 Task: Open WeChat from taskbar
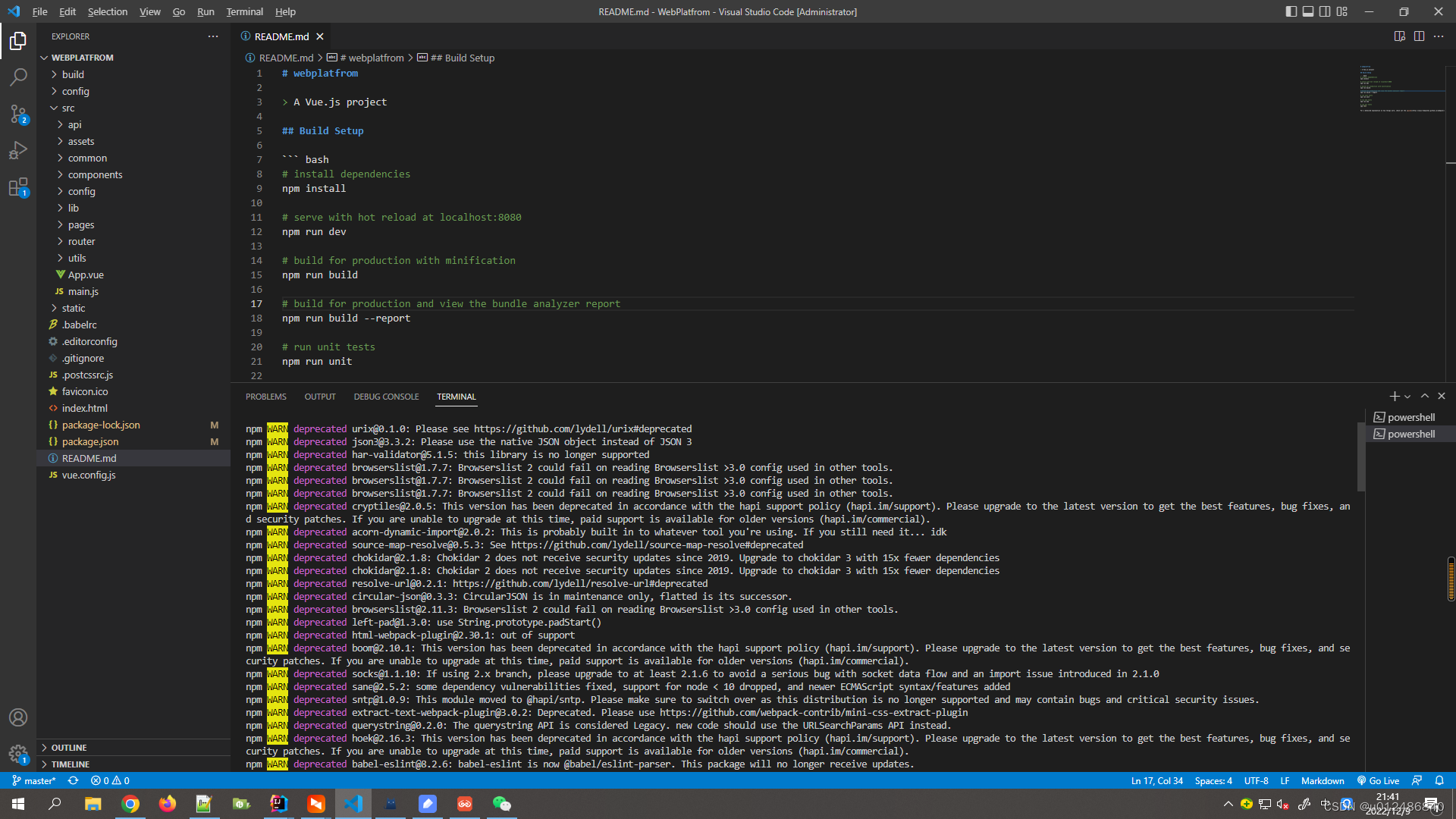pyautogui.click(x=502, y=804)
